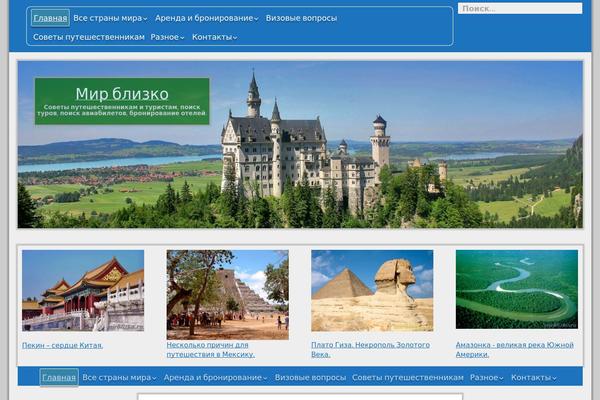Open the top menu Советы путешественникам

pyautogui.click(x=89, y=37)
